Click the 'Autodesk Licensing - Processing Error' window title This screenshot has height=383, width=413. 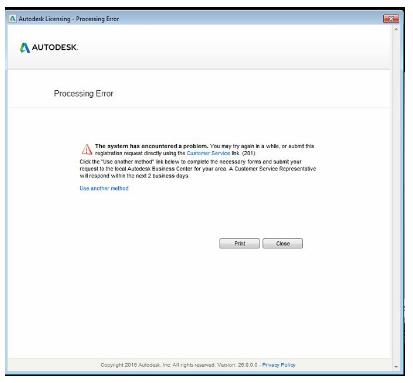pyautogui.click(x=69, y=19)
